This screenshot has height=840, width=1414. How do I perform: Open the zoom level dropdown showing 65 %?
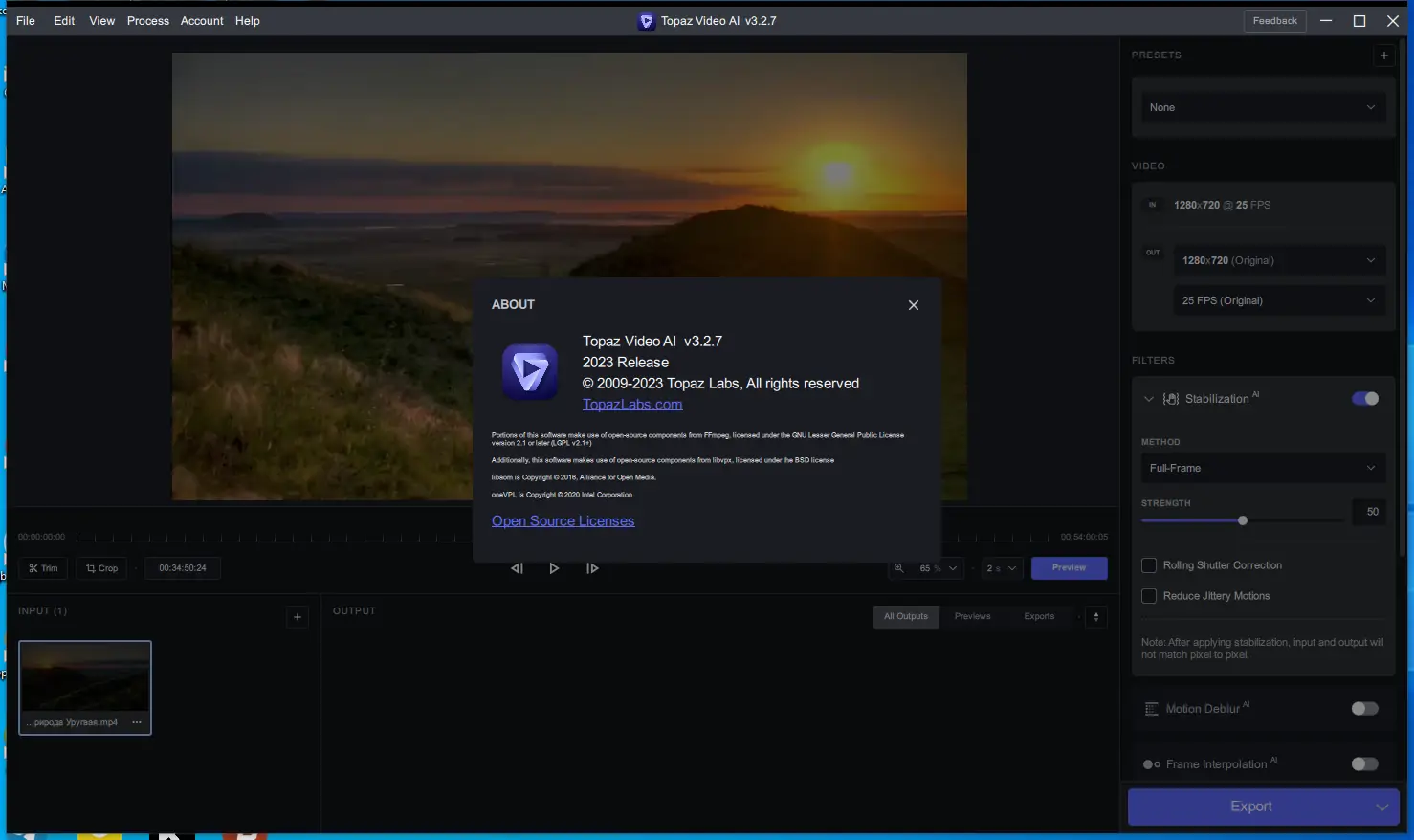tap(938, 568)
